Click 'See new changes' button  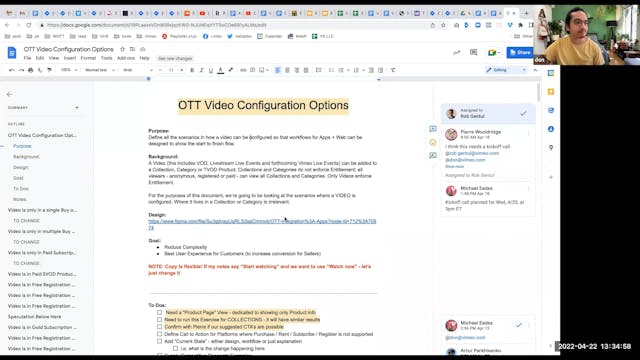(x=175, y=58)
